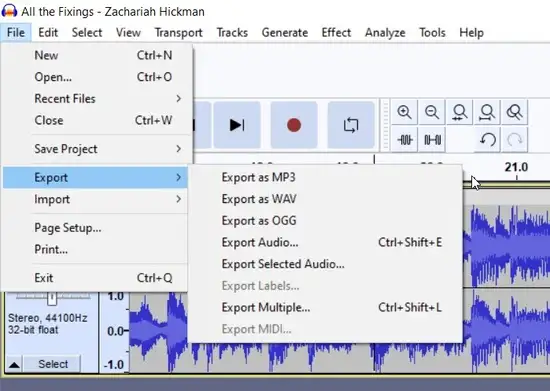
Task: Select Export Selected Audio... option
Action: [x=325, y=264]
